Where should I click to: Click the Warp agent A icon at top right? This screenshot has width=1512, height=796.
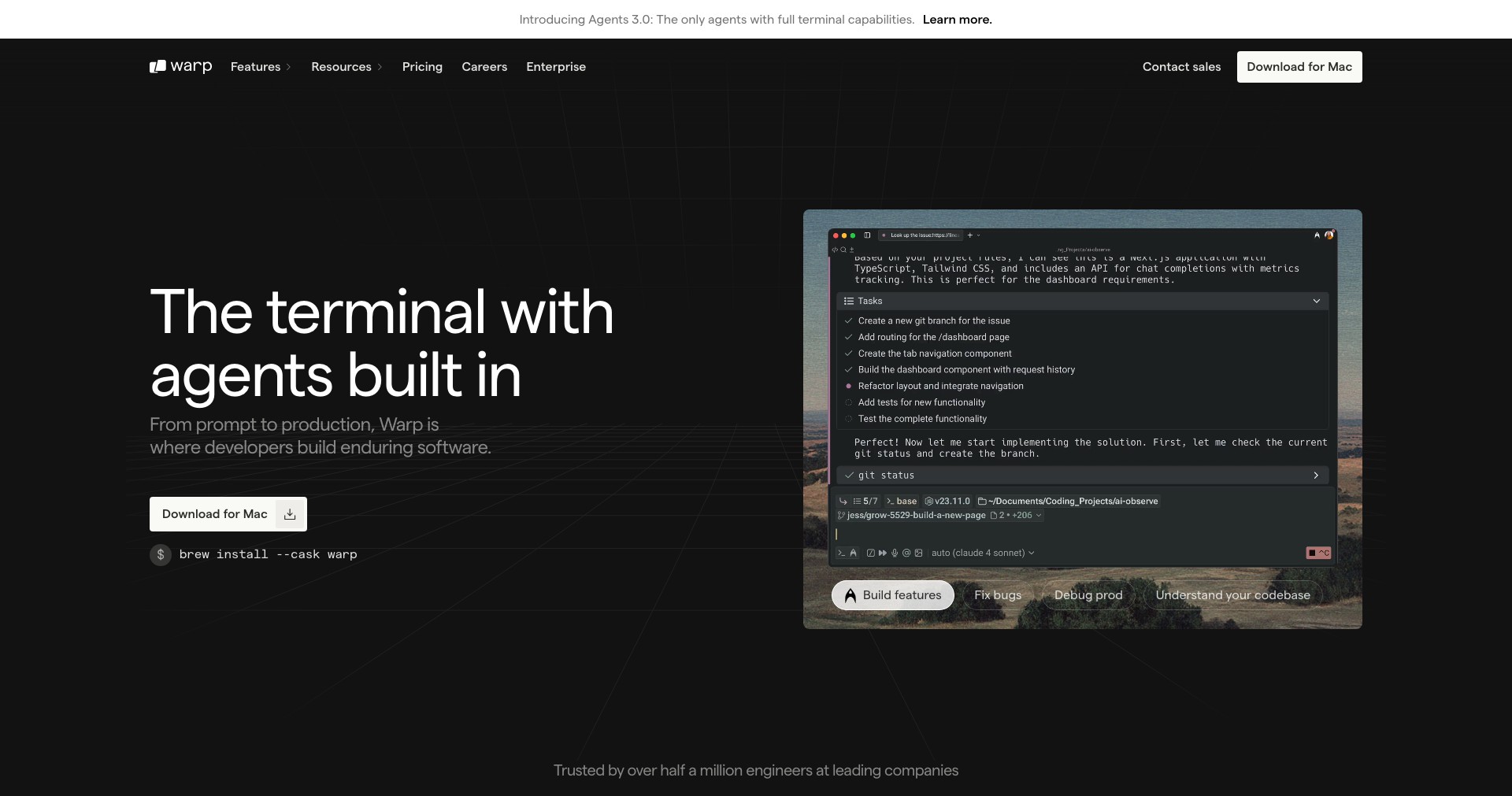1317,235
